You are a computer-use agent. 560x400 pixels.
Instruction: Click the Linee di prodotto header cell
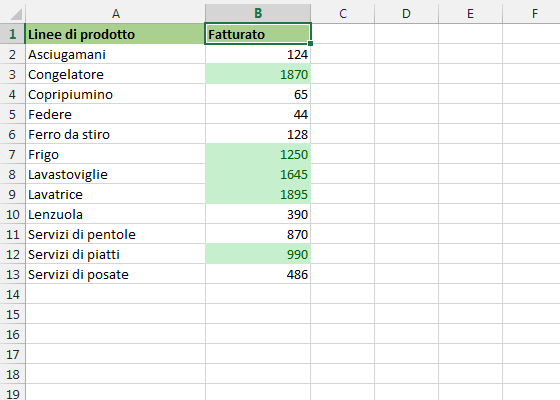point(115,34)
